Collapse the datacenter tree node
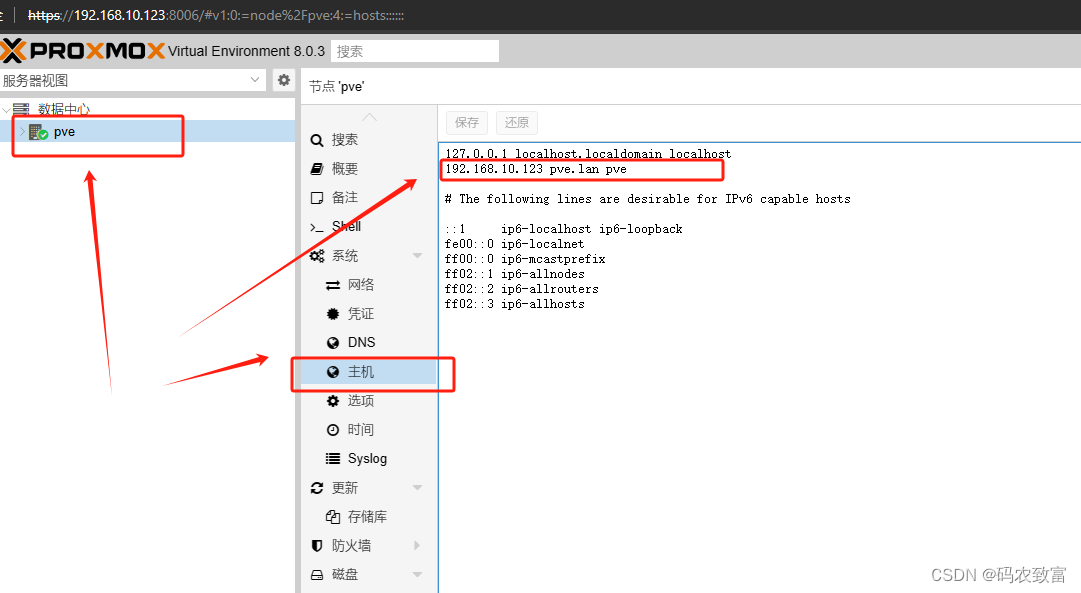This screenshot has width=1081, height=593. (6, 109)
